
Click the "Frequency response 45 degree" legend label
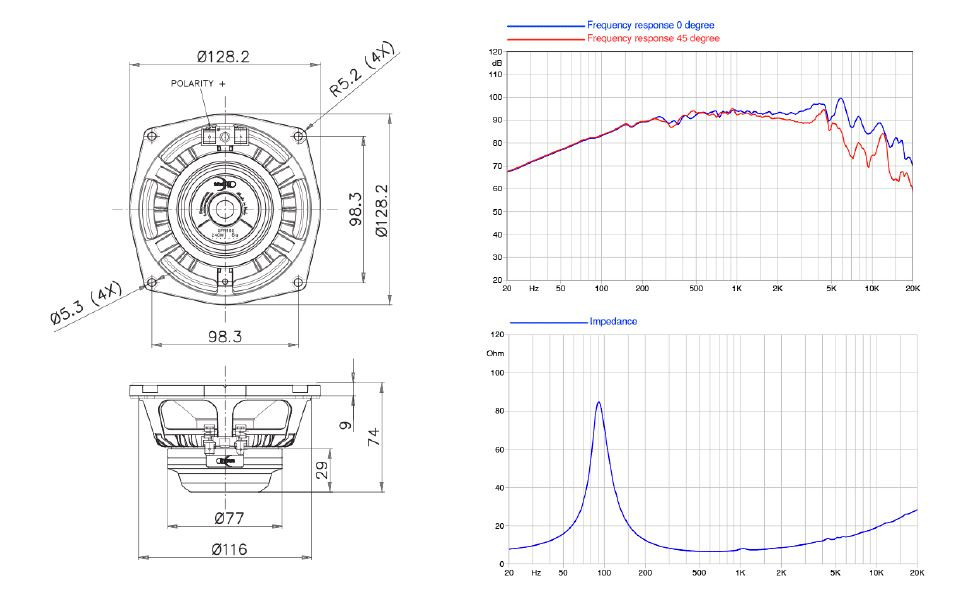pyautogui.click(x=653, y=38)
